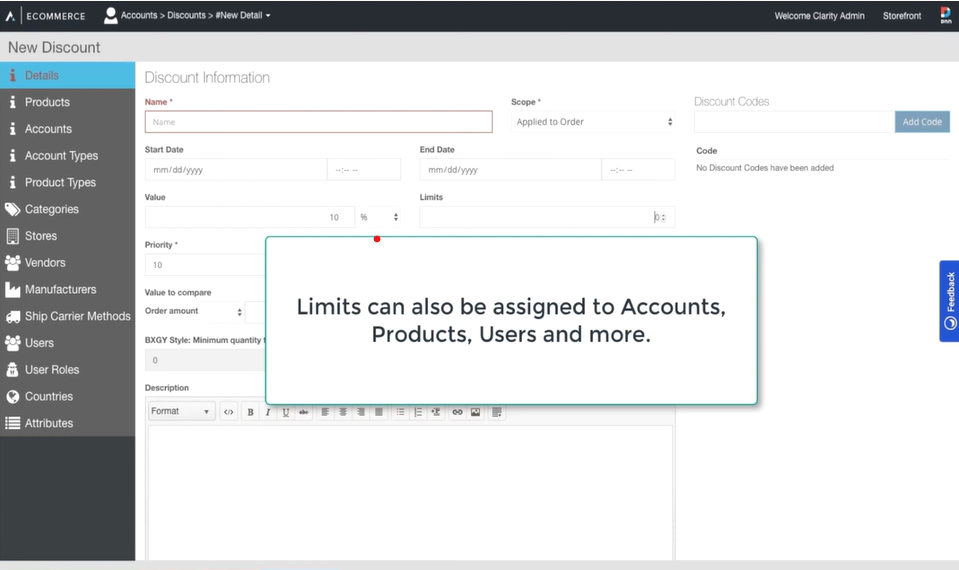959x570 pixels.
Task: Open the Scope dropdown
Action: click(x=593, y=122)
